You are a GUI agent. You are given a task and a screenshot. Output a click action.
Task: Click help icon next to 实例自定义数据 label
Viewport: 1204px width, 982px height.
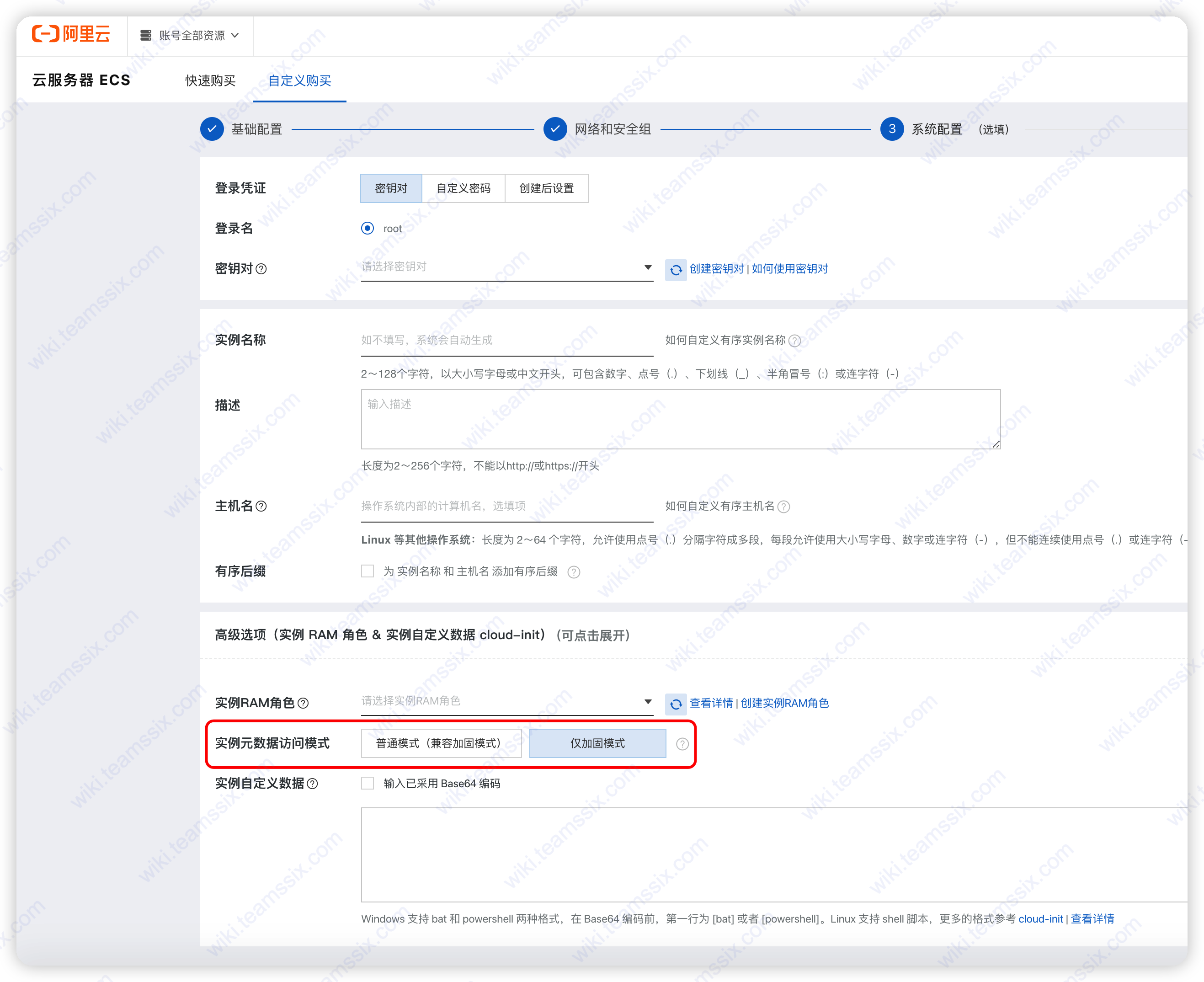click(312, 784)
